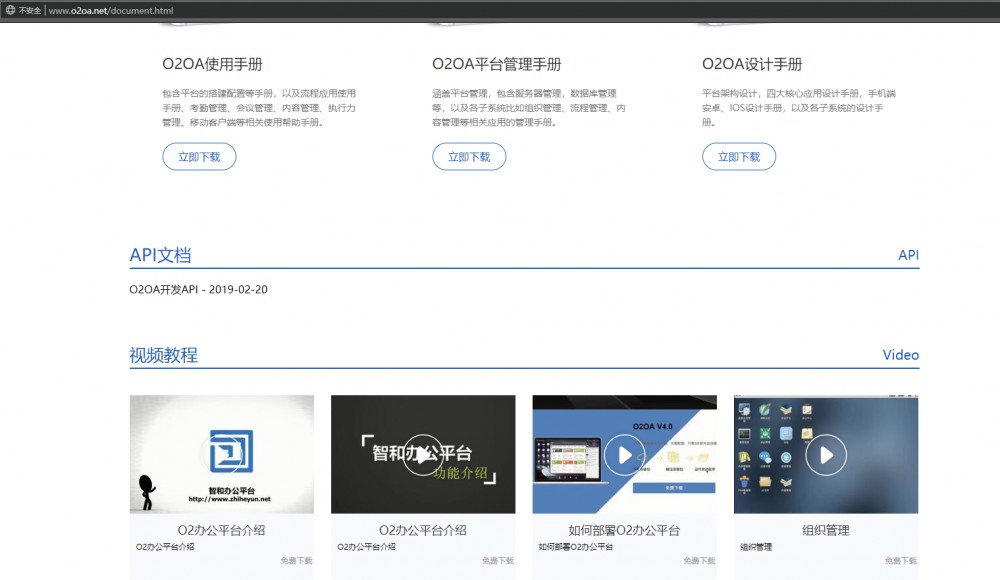
Task: Download the O2OA设计手册
Action: 739,156
